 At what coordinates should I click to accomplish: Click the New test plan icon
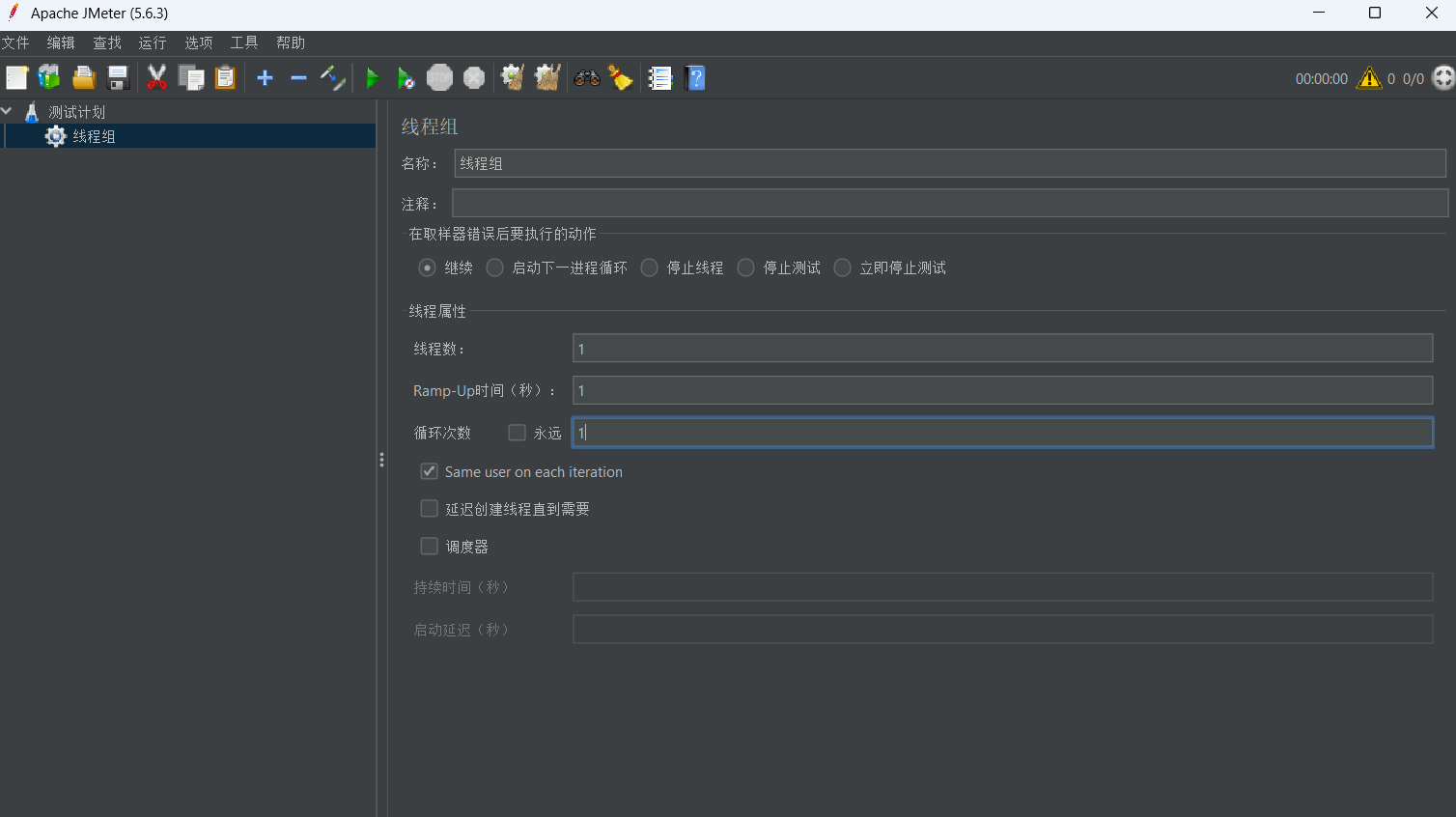pyautogui.click(x=16, y=78)
